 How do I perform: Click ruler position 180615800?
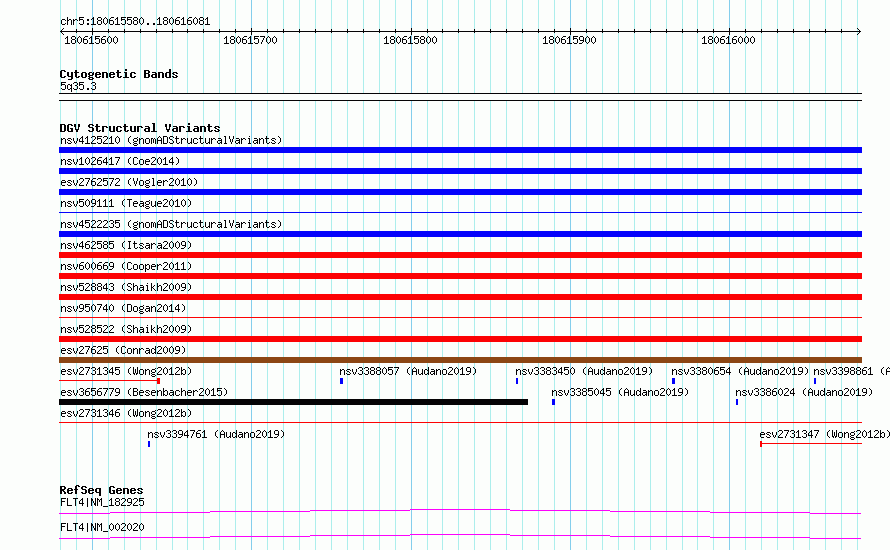(x=410, y=40)
